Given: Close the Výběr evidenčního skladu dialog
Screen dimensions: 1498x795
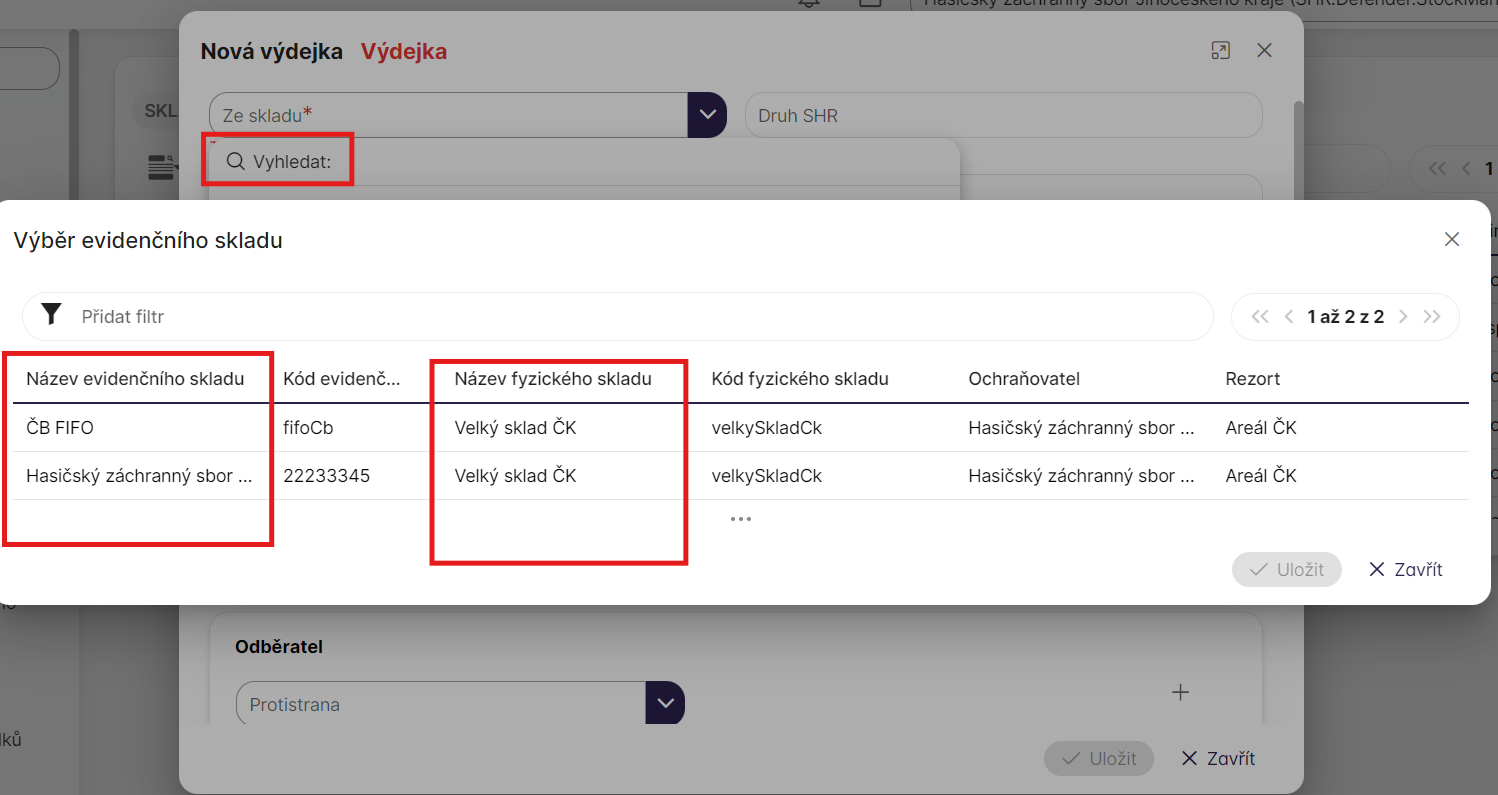Looking at the screenshot, I should pos(1452,239).
